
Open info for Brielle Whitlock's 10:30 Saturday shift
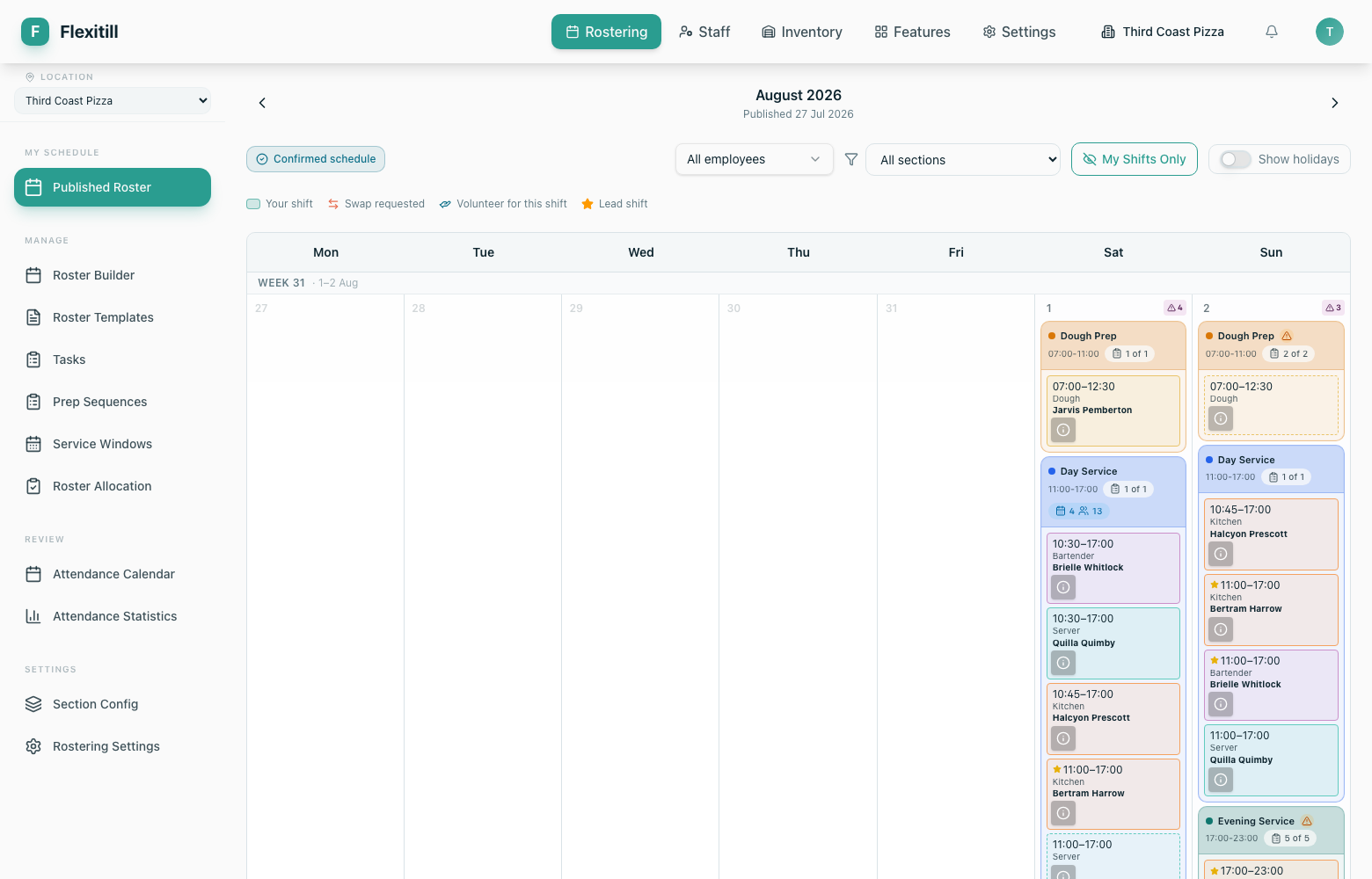tap(1063, 587)
